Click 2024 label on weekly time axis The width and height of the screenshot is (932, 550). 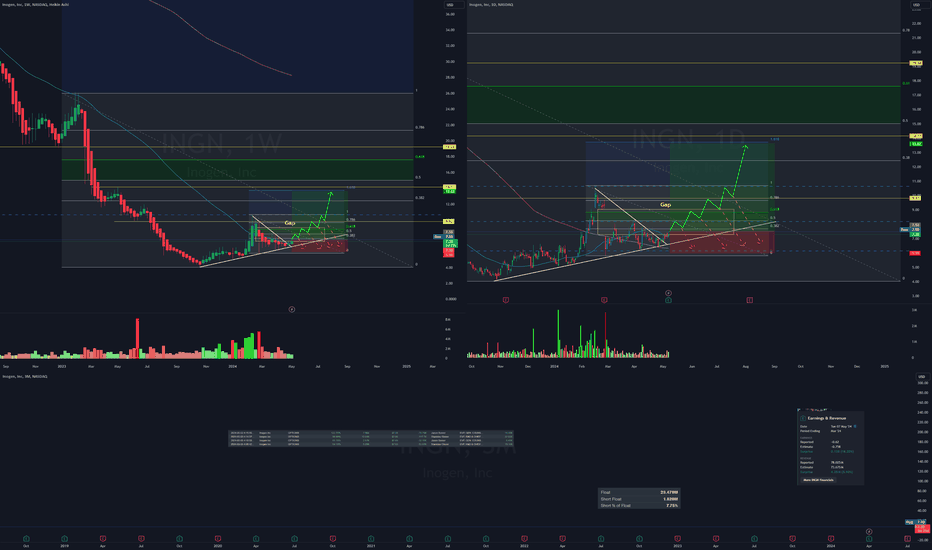click(232, 366)
